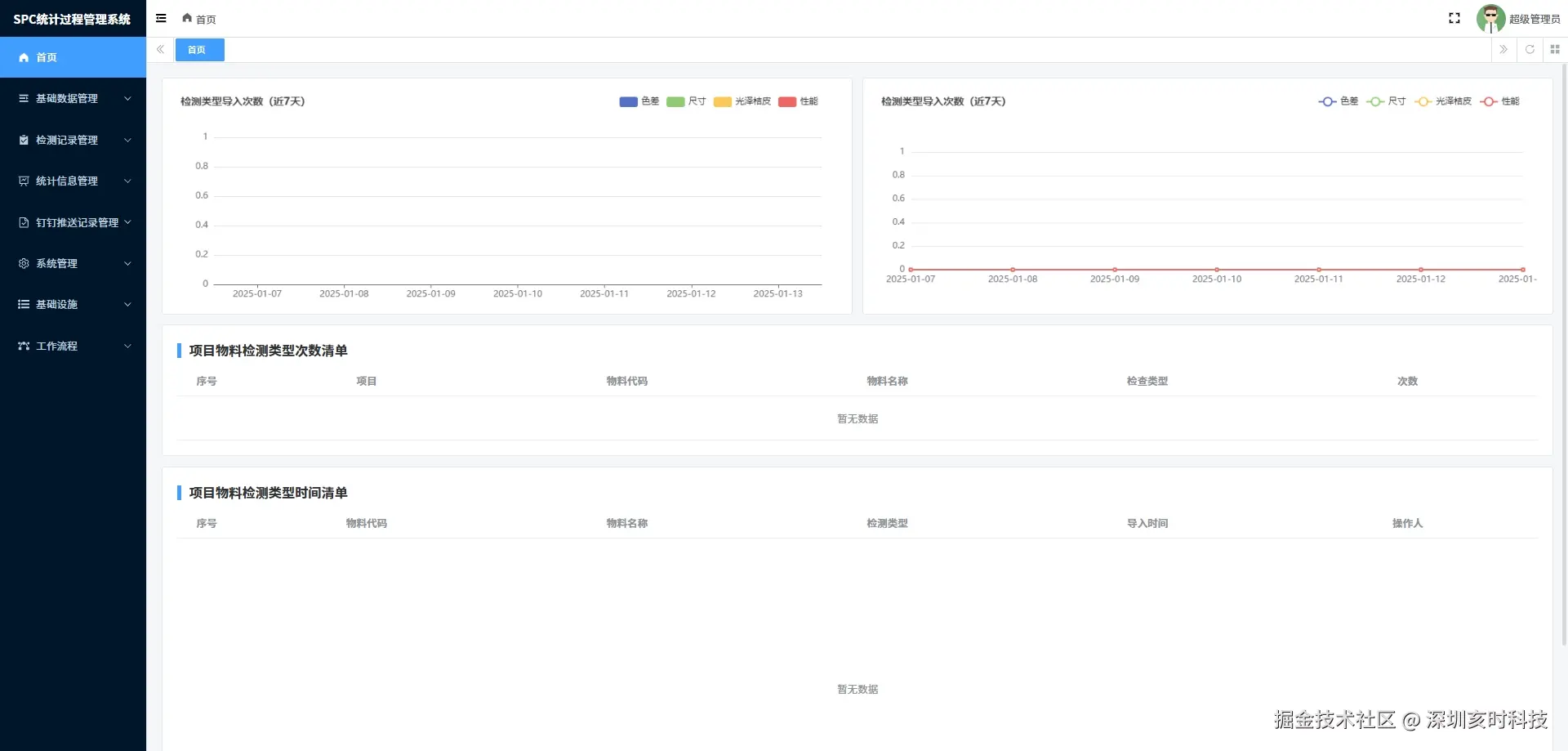Open the 检测记录管理 sidebar menu
This screenshot has height=751, width=1568.
[73, 141]
